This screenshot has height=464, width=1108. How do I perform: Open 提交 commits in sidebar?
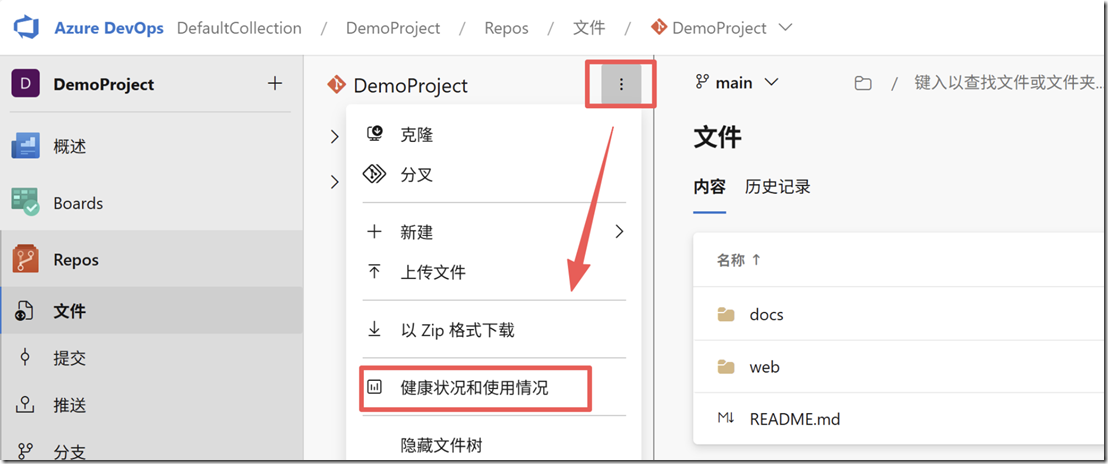coord(151,357)
